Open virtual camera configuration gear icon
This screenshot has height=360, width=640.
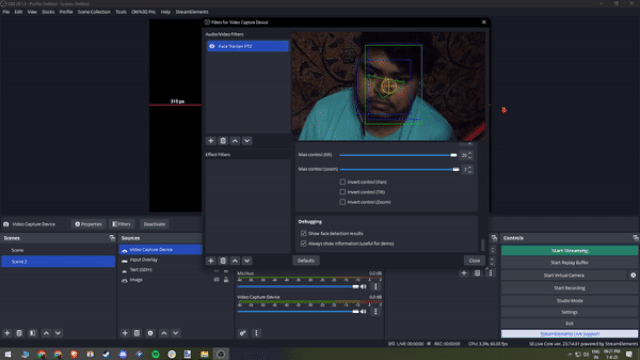(x=633, y=275)
